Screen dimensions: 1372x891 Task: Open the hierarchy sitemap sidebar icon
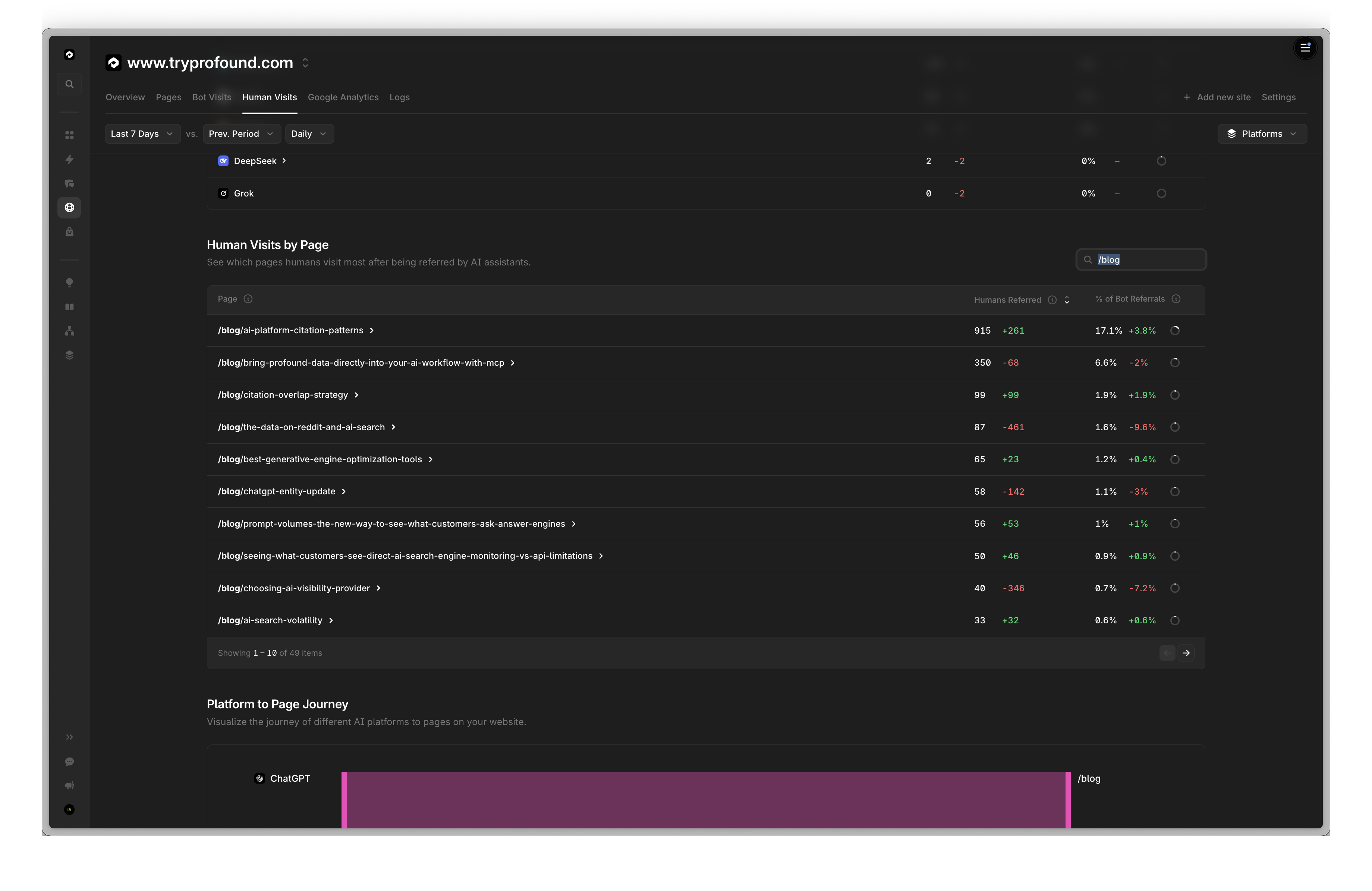tap(69, 331)
